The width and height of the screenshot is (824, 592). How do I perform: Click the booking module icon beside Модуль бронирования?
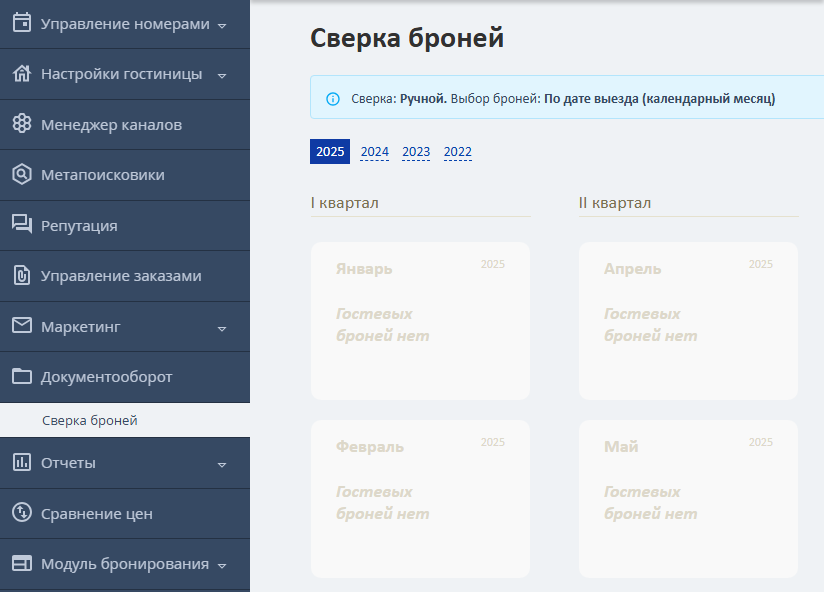coord(22,563)
